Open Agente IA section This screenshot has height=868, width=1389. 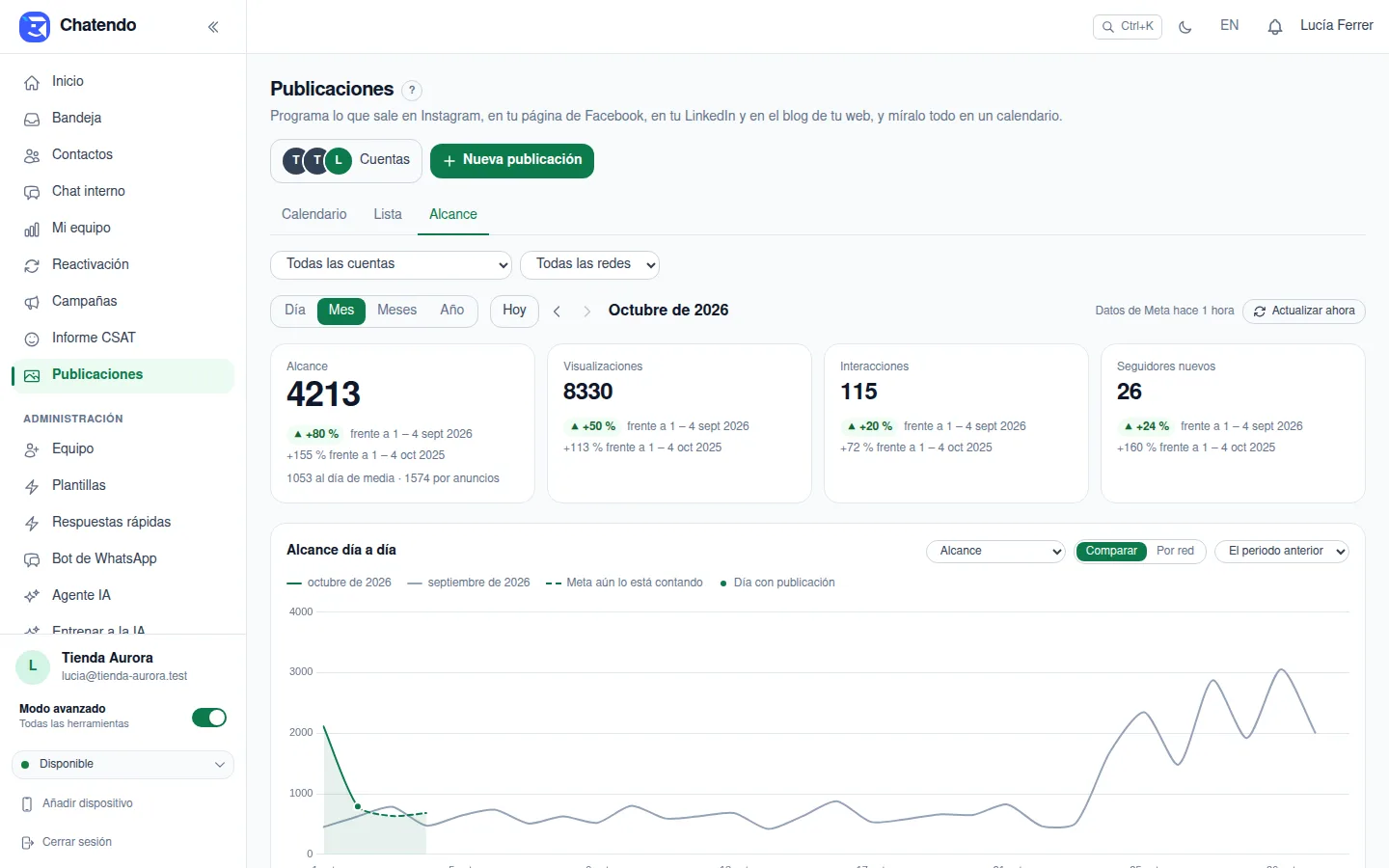pos(123,596)
